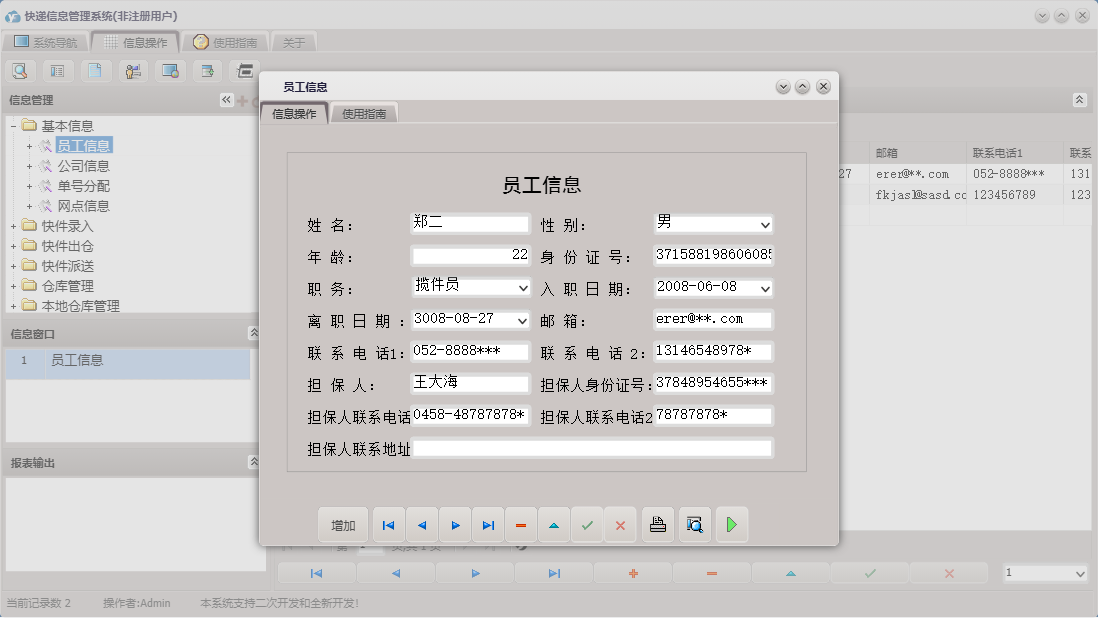
Task: Go to previous record with left arrow
Action: 421,524
